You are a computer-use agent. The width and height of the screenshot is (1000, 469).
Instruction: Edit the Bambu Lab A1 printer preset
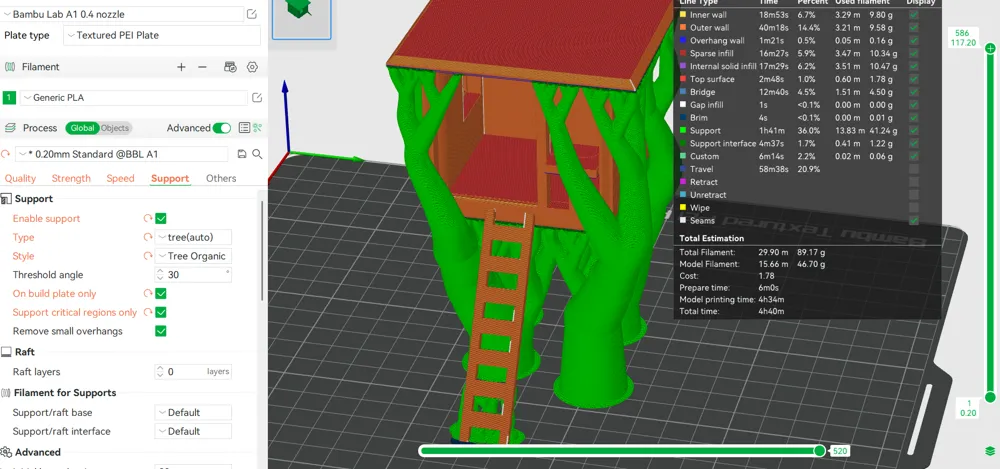pyautogui.click(x=252, y=14)
